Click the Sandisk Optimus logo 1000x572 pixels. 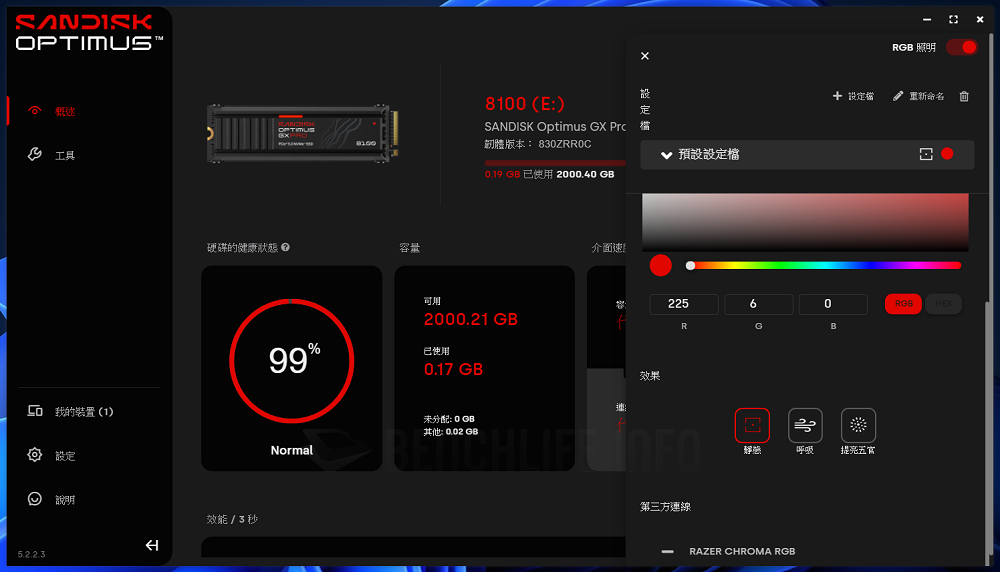pyautogui.click(x=89, y=33)
